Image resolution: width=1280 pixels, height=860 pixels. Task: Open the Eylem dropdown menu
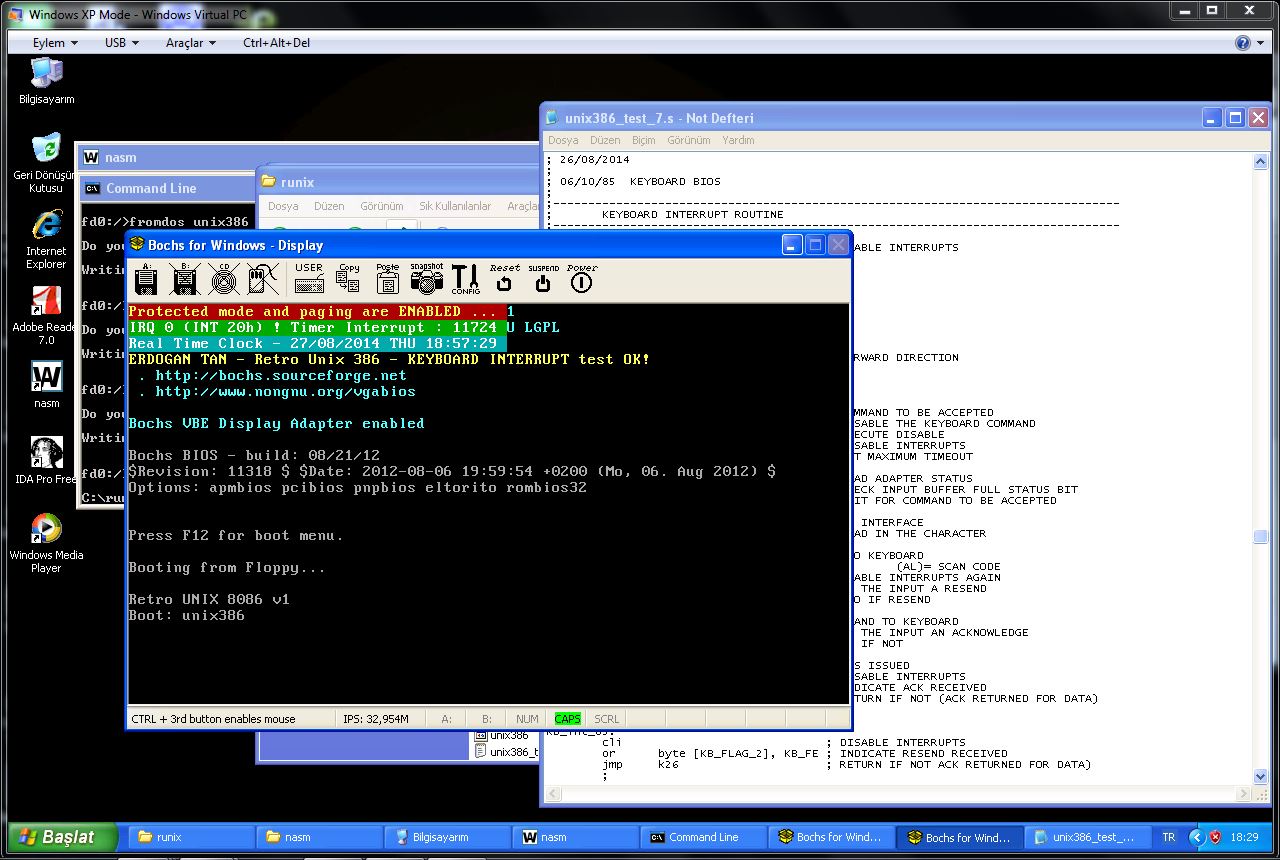pyautogui.click(x=55, y=43)
